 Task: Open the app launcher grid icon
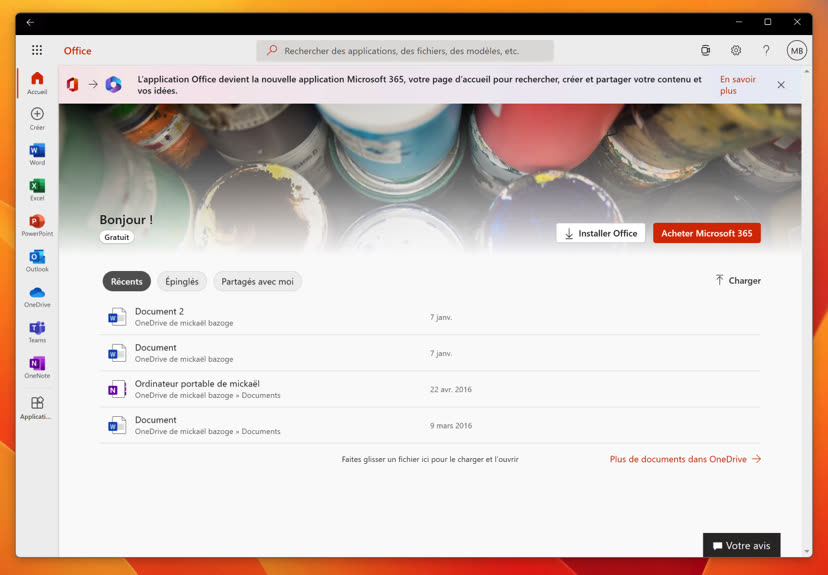37,50
